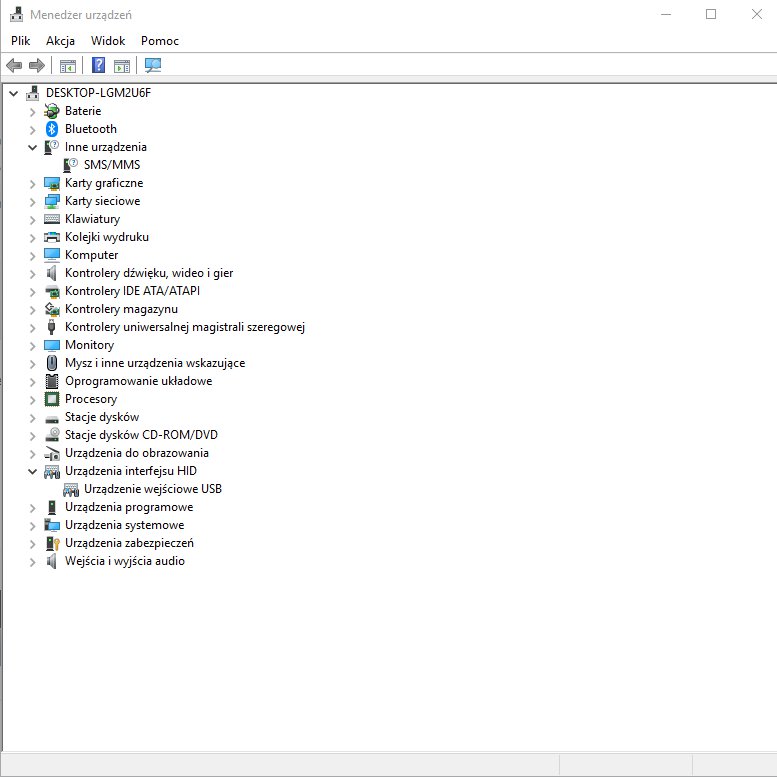Collapse the DESKTOP-LGM2U6F root node
This screenshot has width=777, height=777.
(x=13, y=93)
